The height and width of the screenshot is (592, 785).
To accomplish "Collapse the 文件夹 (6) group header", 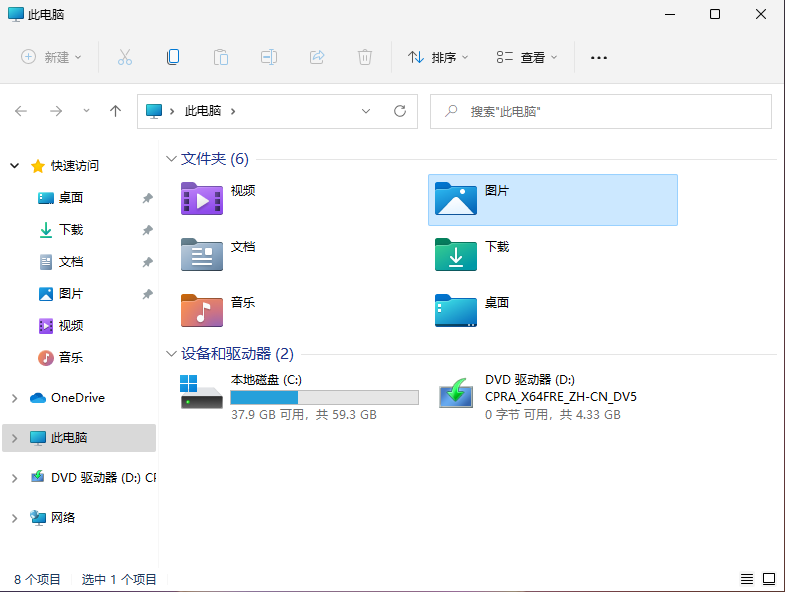I will coord(170,159).
